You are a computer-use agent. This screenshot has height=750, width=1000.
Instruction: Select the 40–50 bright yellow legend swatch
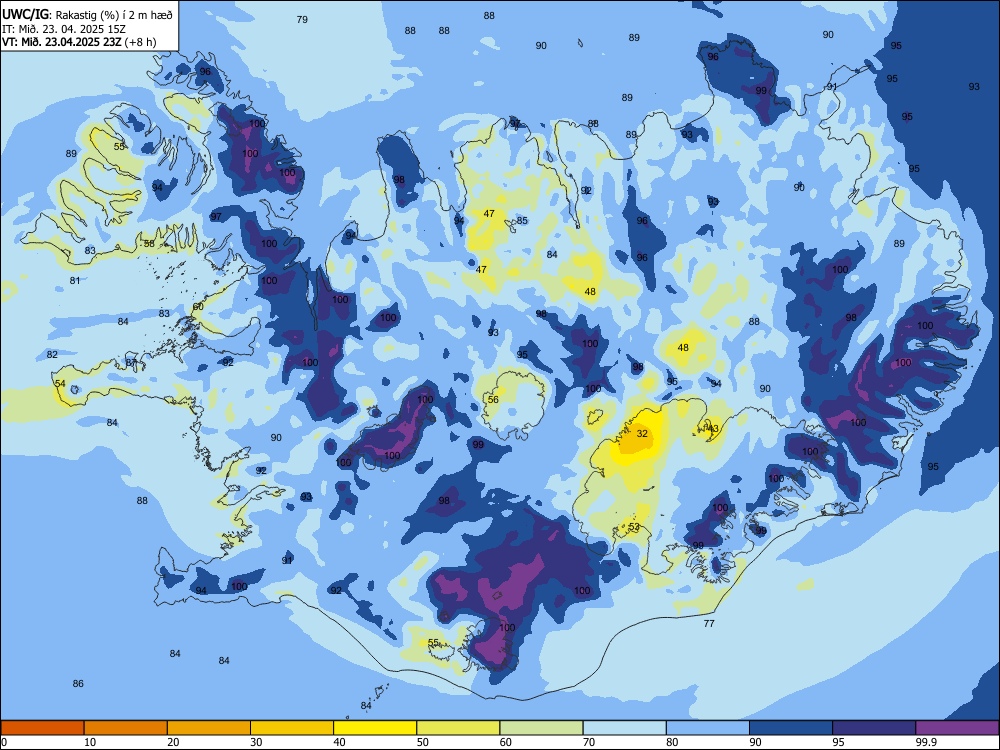tap(375, 728)
